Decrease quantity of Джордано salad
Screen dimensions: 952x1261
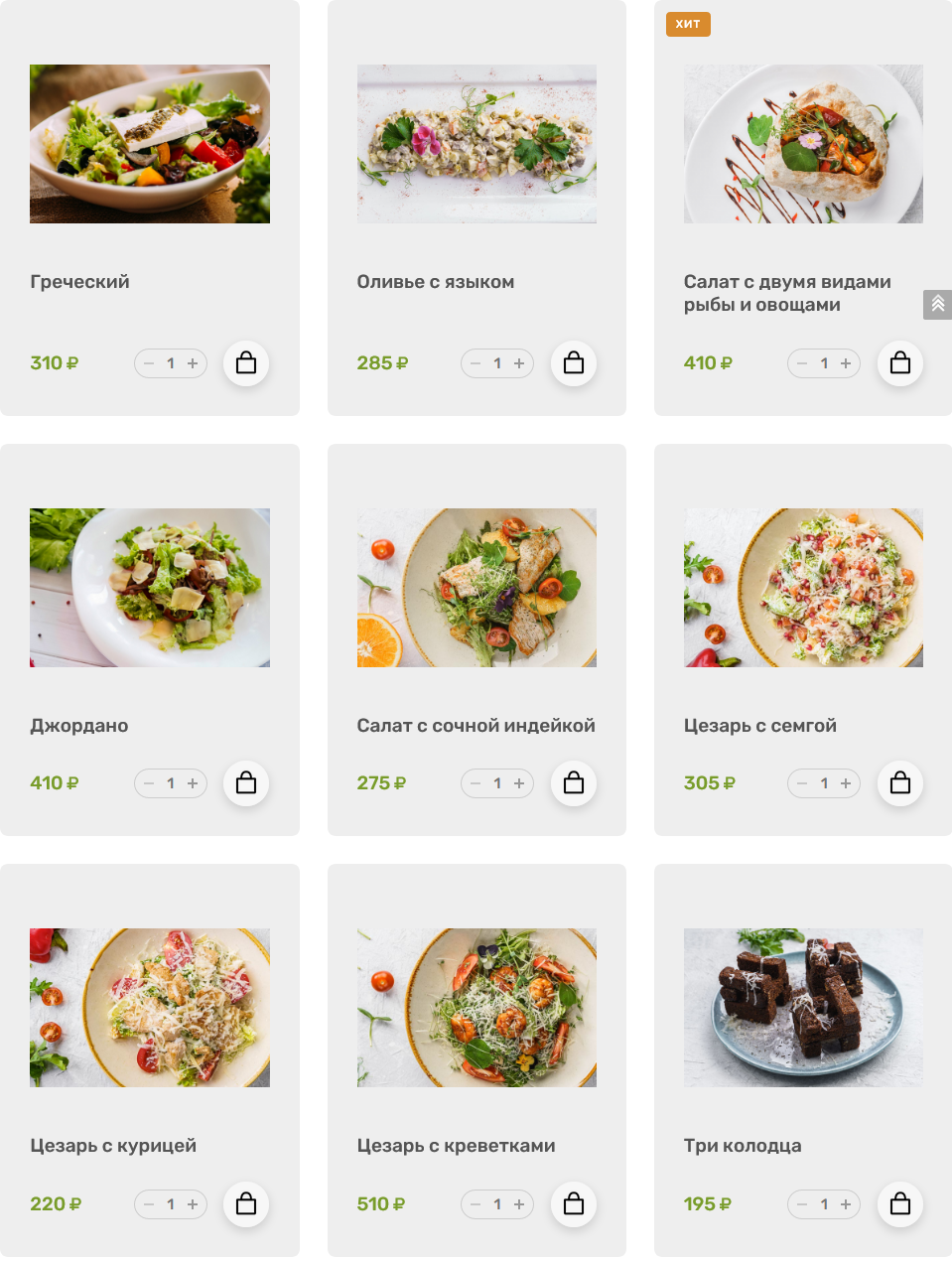point(149,783)
